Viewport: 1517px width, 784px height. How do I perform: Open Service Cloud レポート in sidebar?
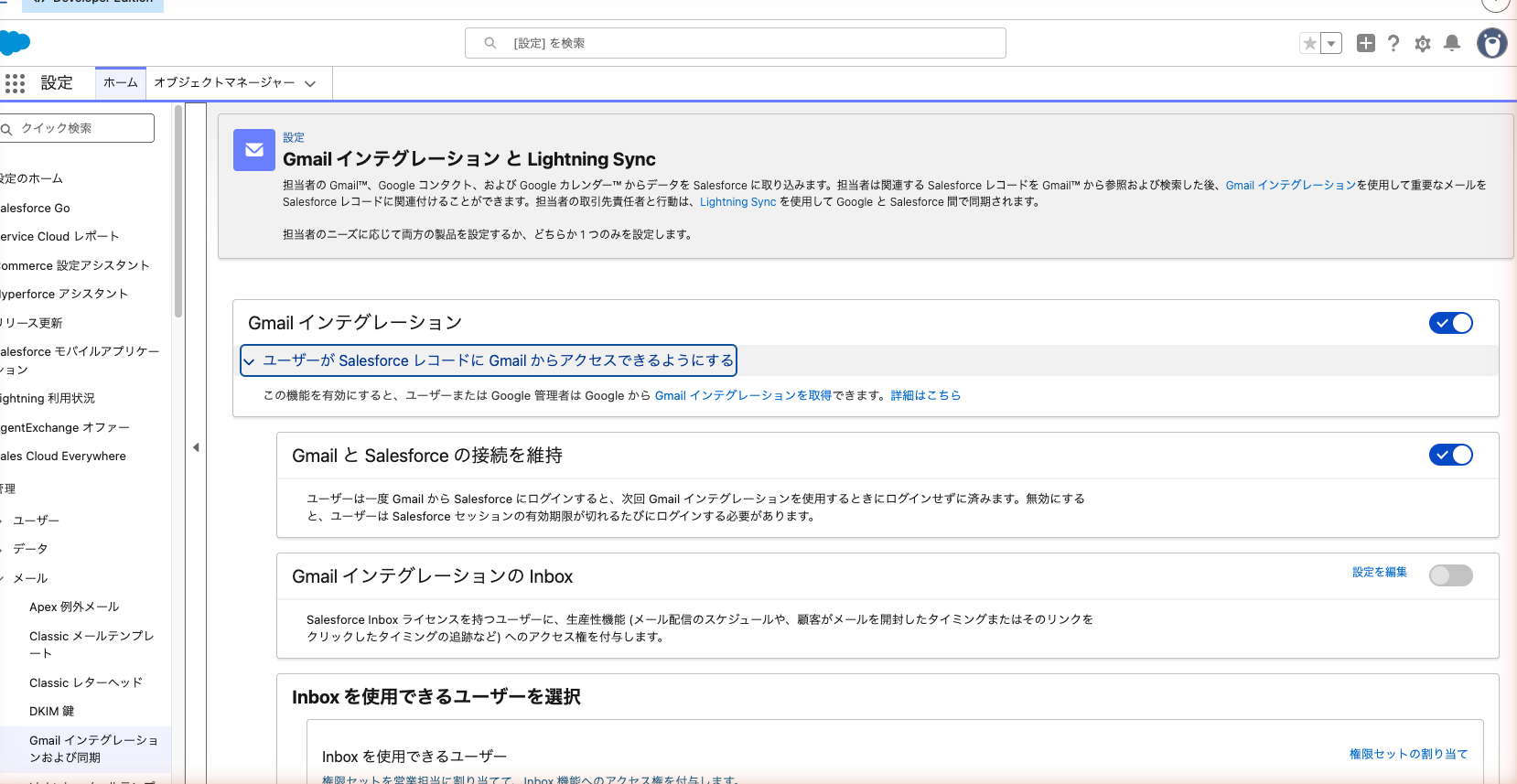point(59,236)
